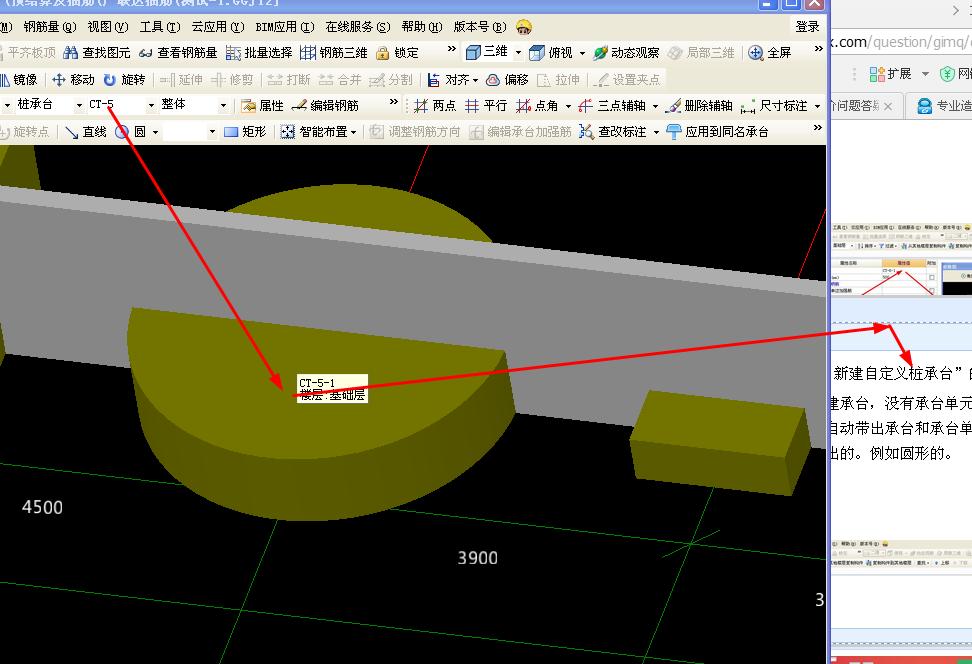
Task: Open the 版本号 menu
Action: (480, 27)
